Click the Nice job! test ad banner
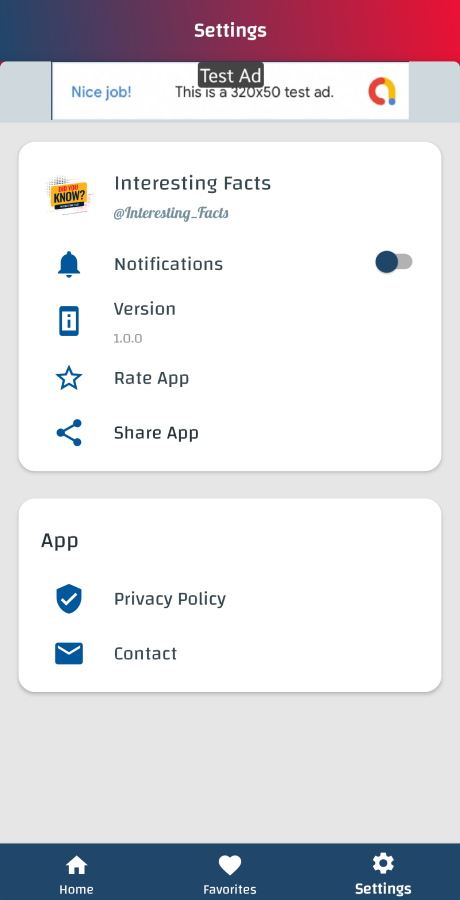This screenshot has width=460, height=900. click(230, 91)
